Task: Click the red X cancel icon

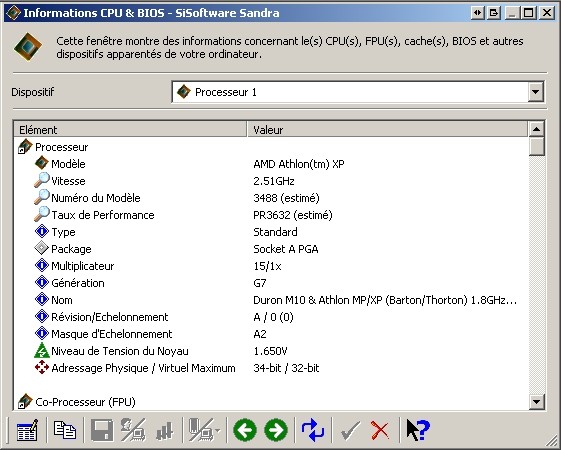Action: point(380,430)
